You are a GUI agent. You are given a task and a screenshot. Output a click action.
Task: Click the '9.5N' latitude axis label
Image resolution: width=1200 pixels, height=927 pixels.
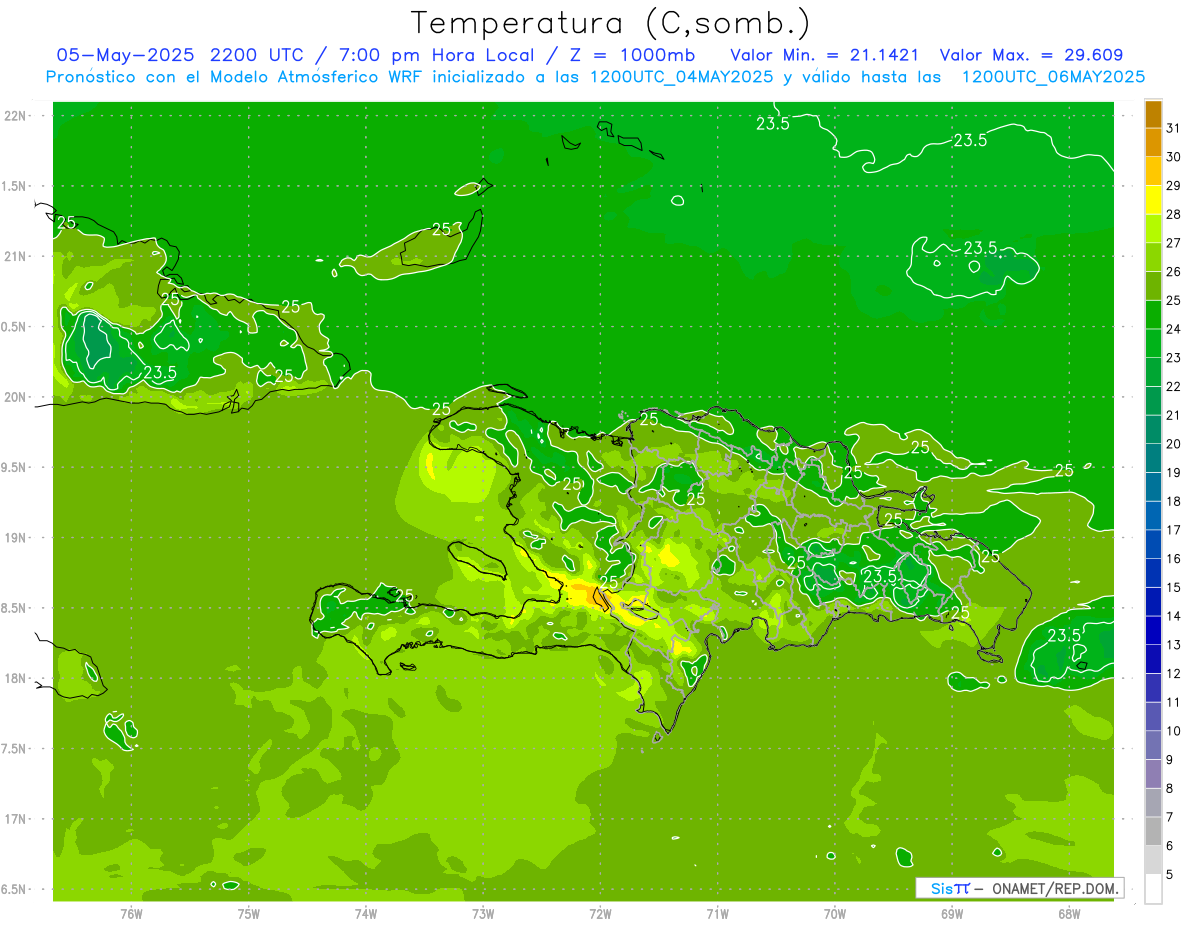[14, 467]
